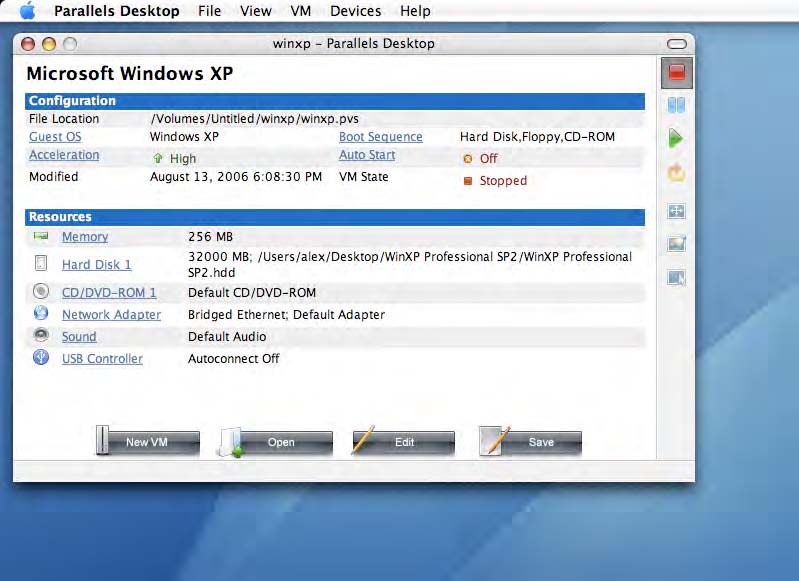This screenshot has width=799, height=581.
Task: Open the Acceleration settings link
Action: (x=64, y=155)
